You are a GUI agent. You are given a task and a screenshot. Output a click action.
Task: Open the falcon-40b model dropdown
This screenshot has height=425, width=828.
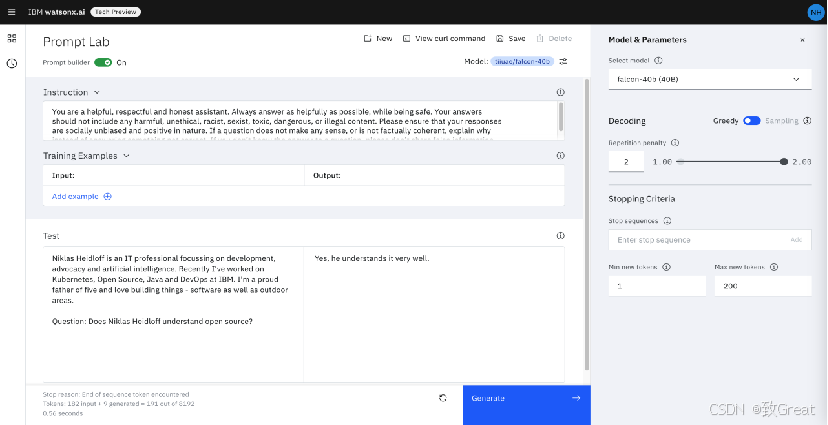[x=710, y=79]
